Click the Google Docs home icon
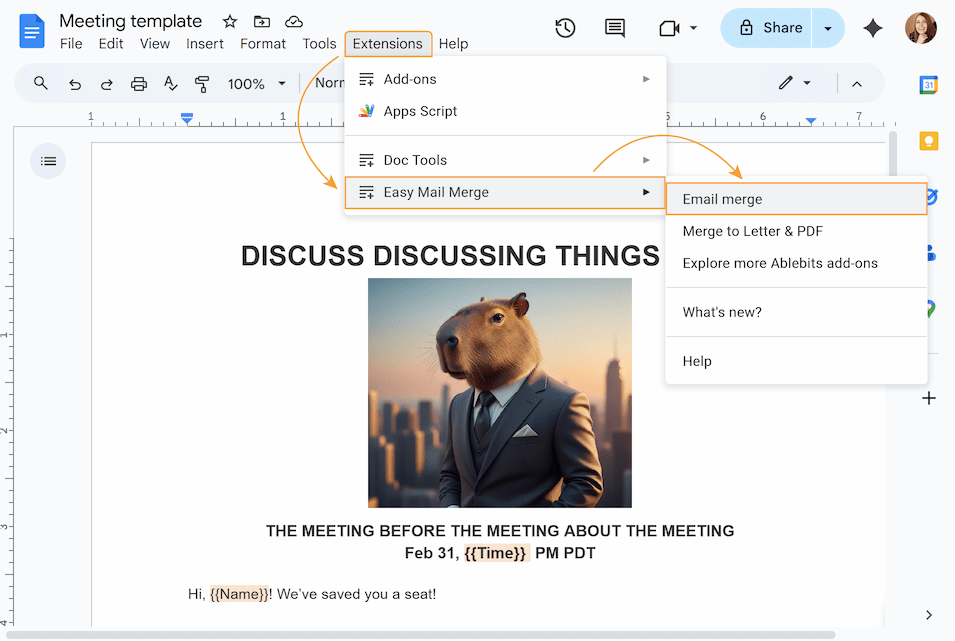Image resolution: width=955 pixels, height=641 pixels. click(32, 31)
